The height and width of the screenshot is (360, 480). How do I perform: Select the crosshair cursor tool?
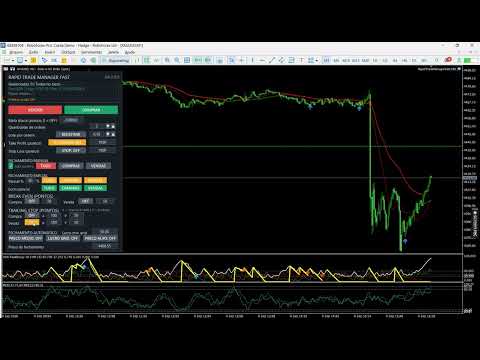tap(242, 60)
